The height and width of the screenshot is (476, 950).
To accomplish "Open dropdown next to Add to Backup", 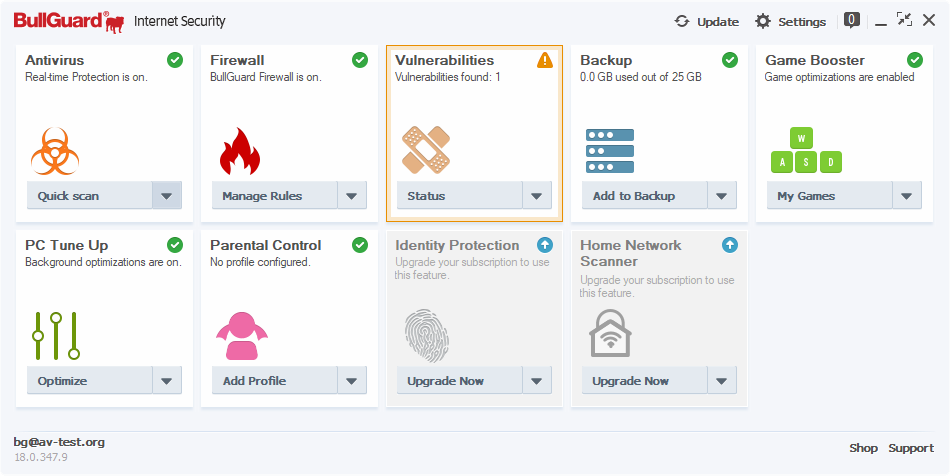I will pyautogui.click(x=722, y=196).
